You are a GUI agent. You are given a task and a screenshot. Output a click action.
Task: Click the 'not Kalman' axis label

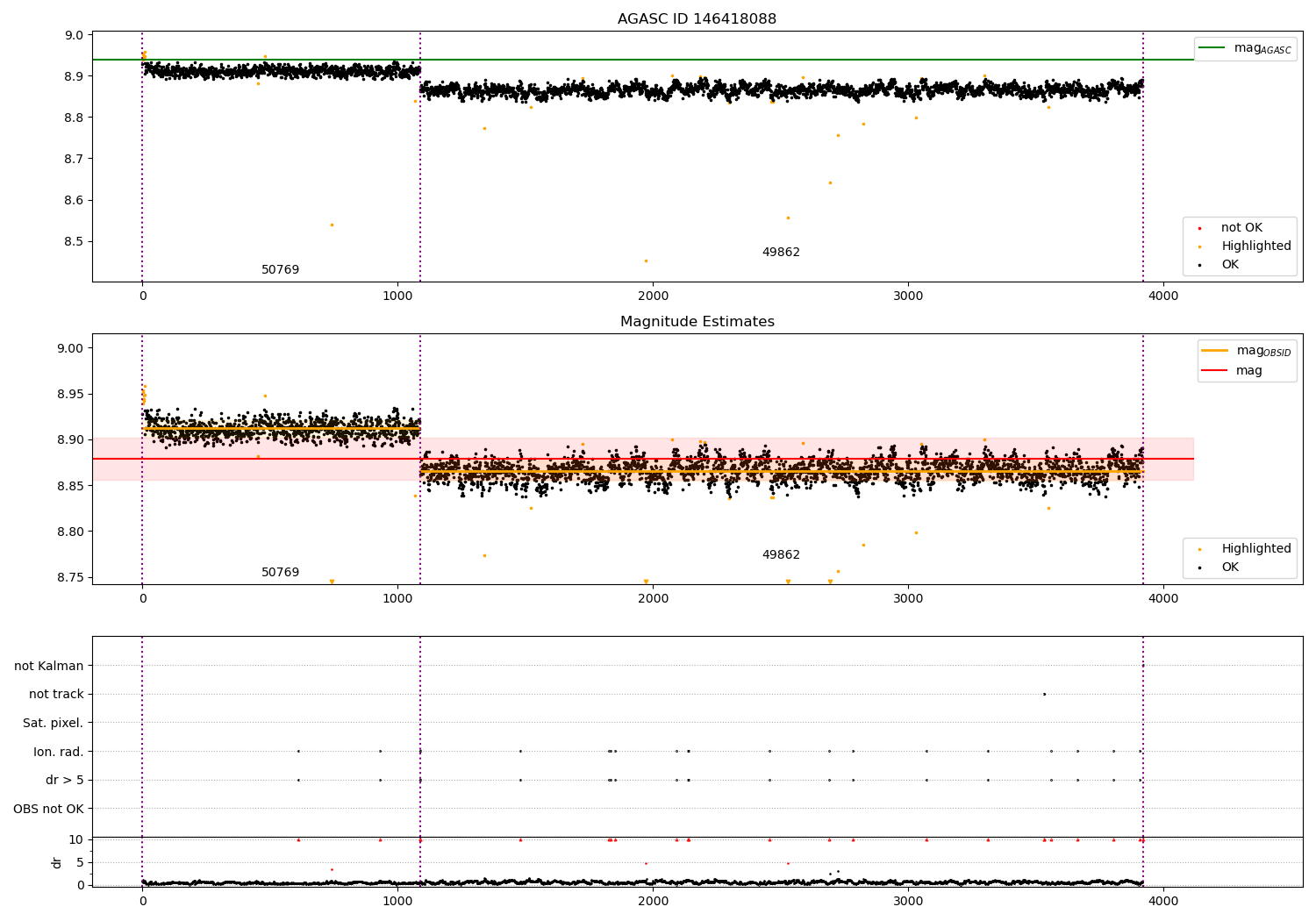[49, 667]
